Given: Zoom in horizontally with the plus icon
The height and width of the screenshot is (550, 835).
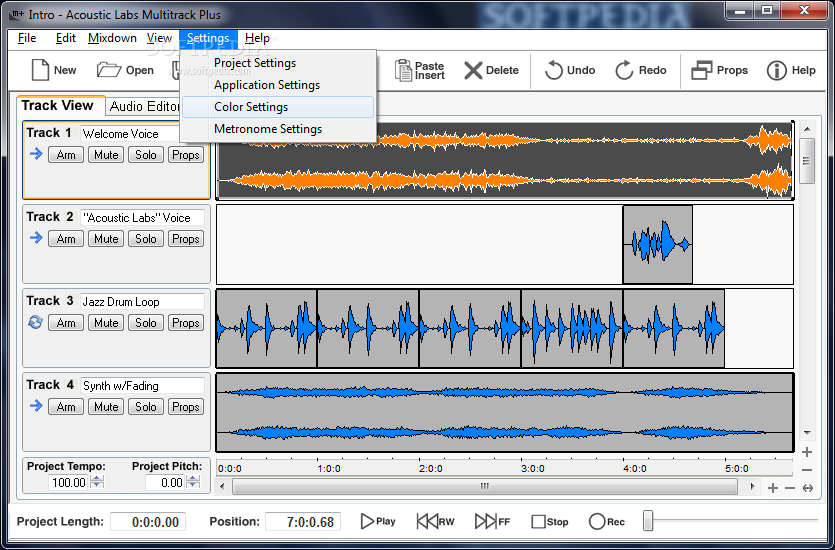Looking at the screenshot, I should pyautogui.click(x=773, y=488).
